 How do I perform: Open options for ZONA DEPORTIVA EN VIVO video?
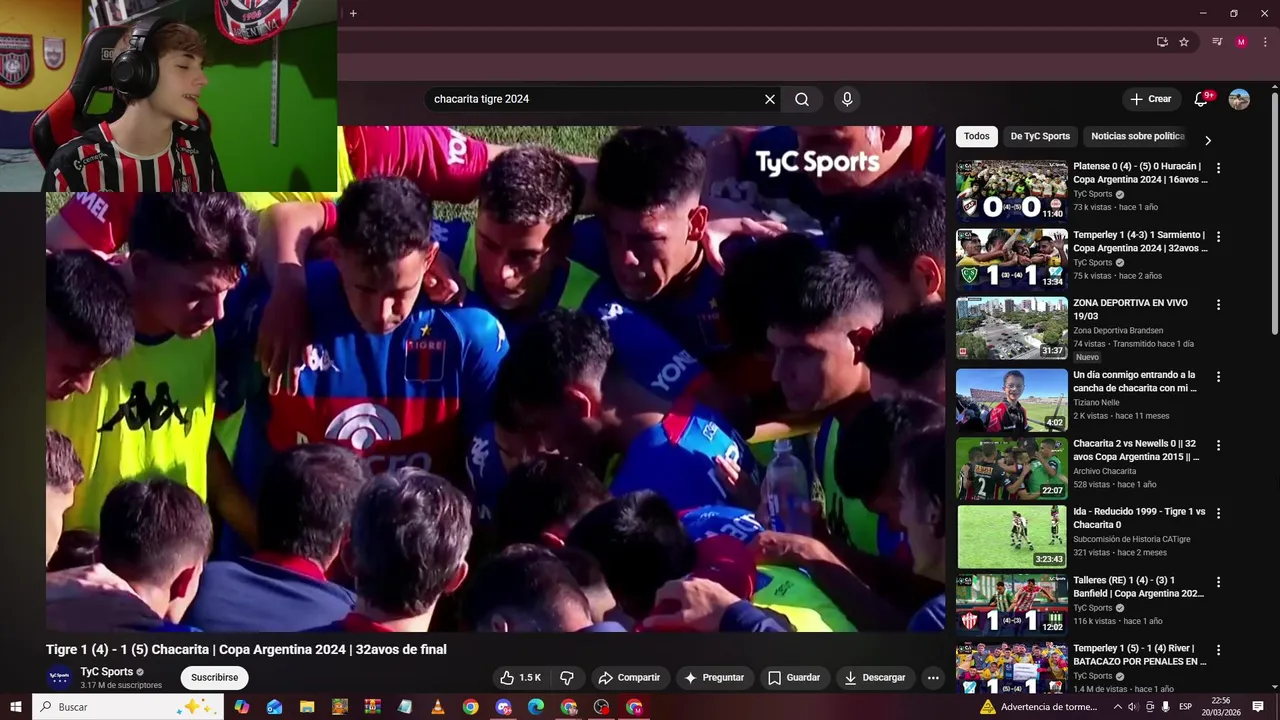click(1218, 305)
